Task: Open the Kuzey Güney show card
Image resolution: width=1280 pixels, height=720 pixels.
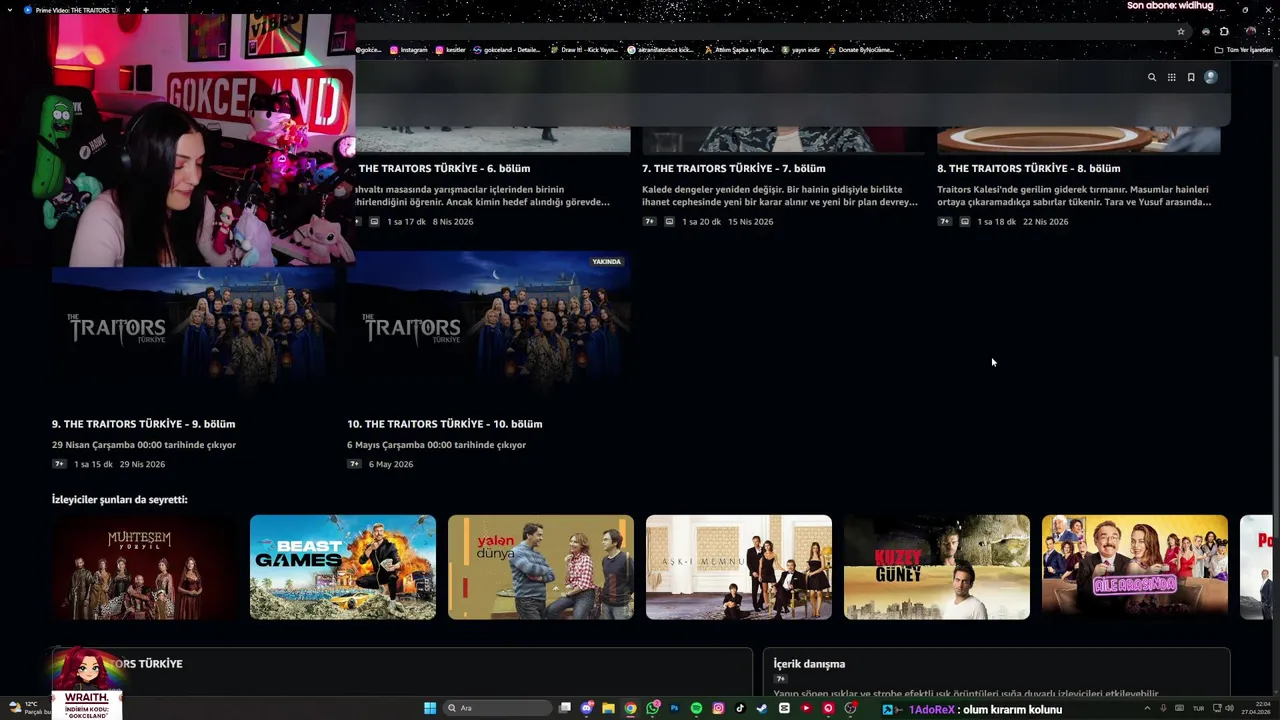Action: click(x=937, y=567)
